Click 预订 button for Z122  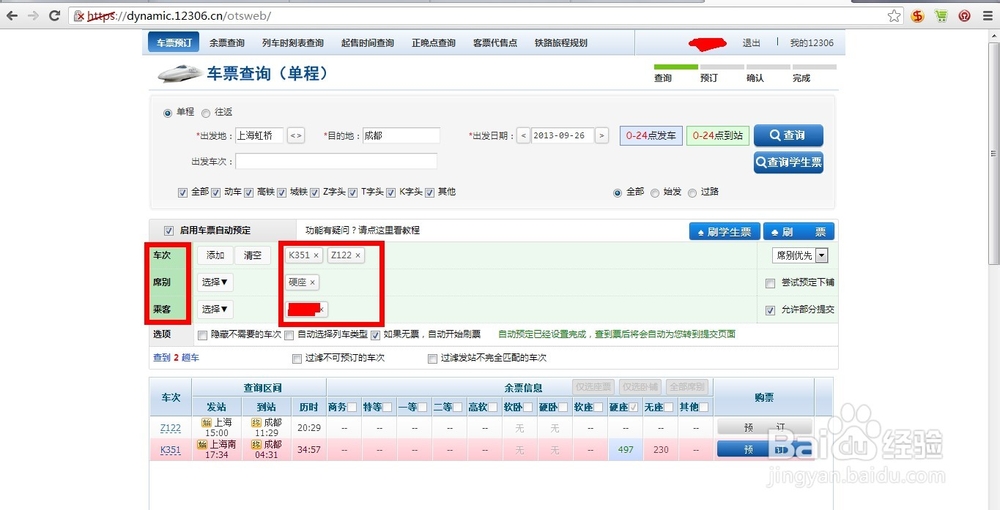[765, 428]
